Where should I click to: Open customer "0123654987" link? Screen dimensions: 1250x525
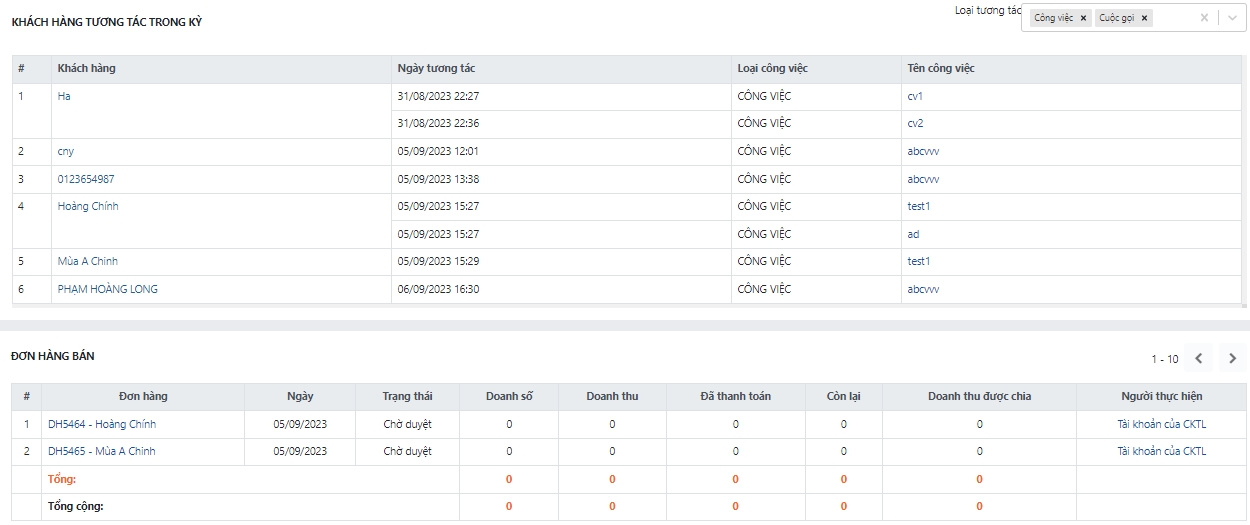[x=86, y=179]
